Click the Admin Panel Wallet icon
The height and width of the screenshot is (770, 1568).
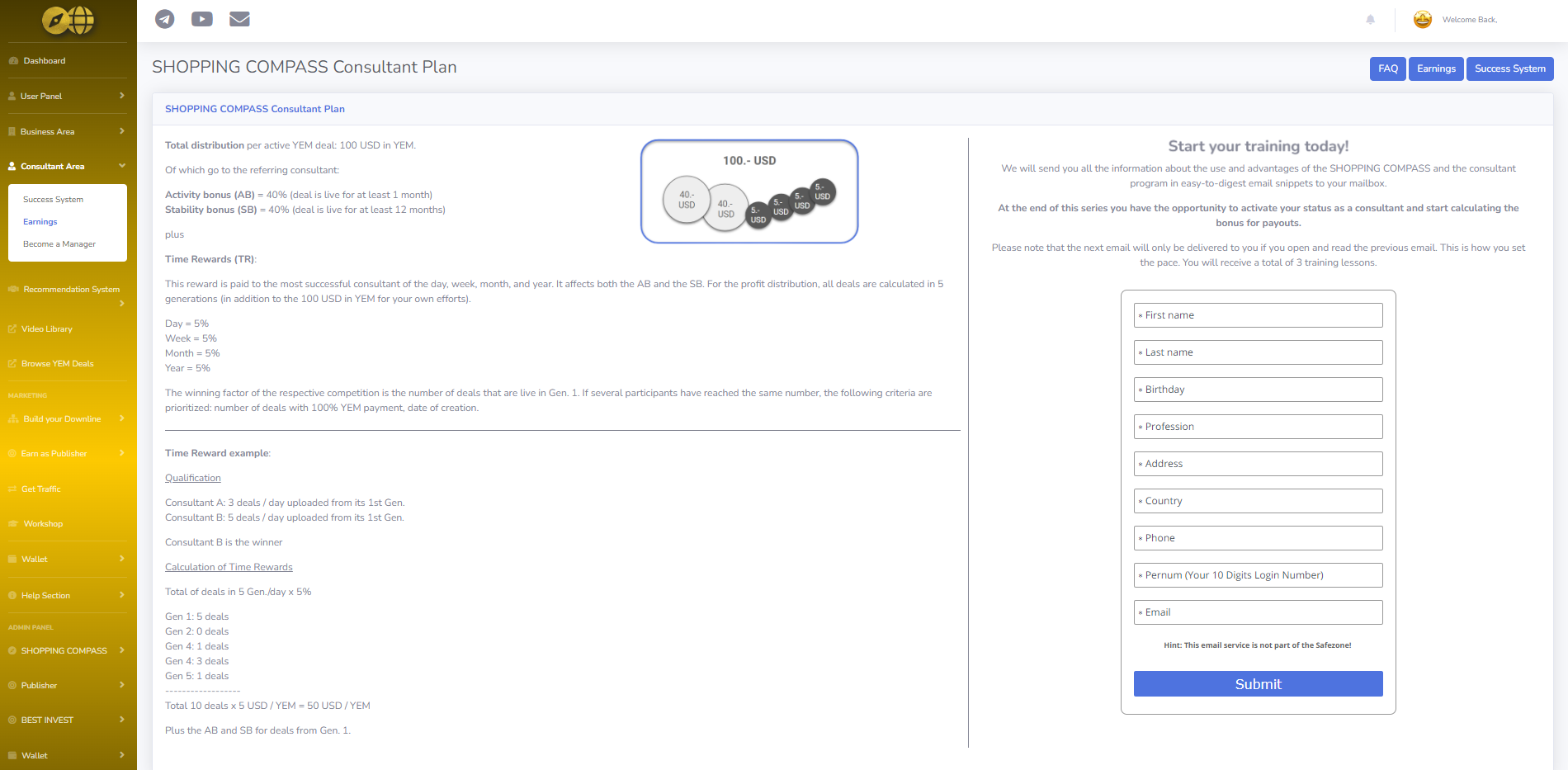tap(12, 755)
